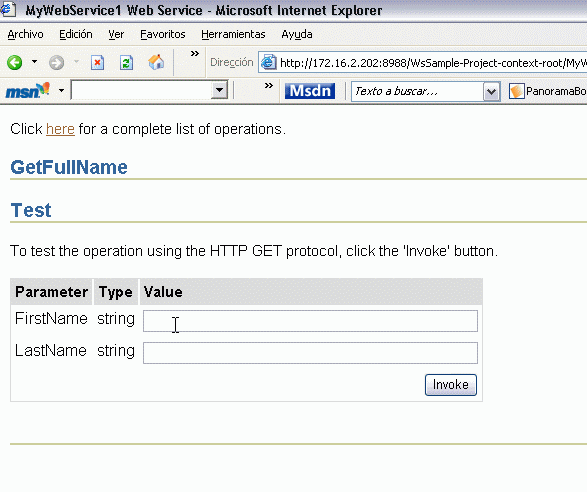Click the Invoke button

click(451, 385)
